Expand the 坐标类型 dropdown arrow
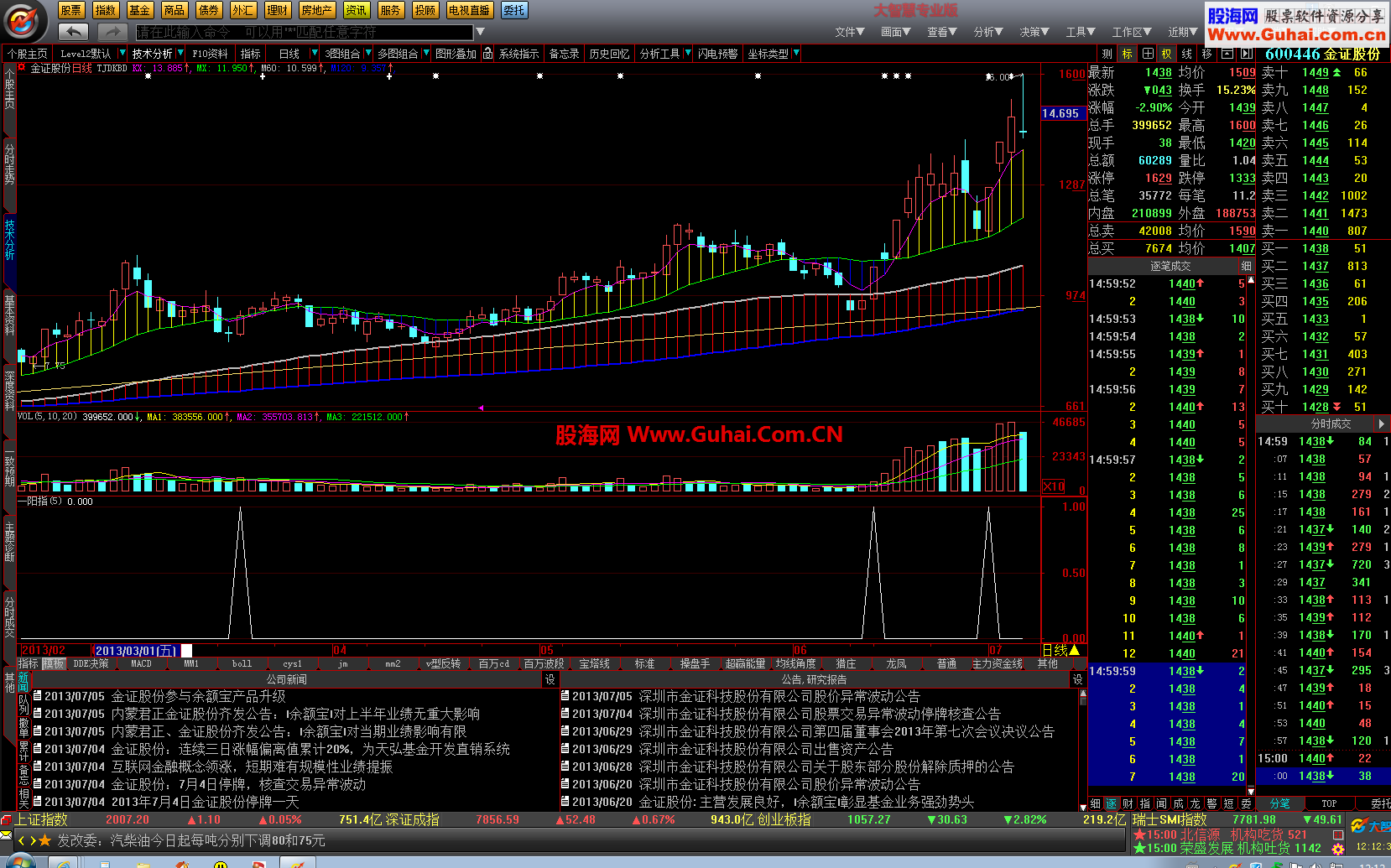 (x=795, y=54)
